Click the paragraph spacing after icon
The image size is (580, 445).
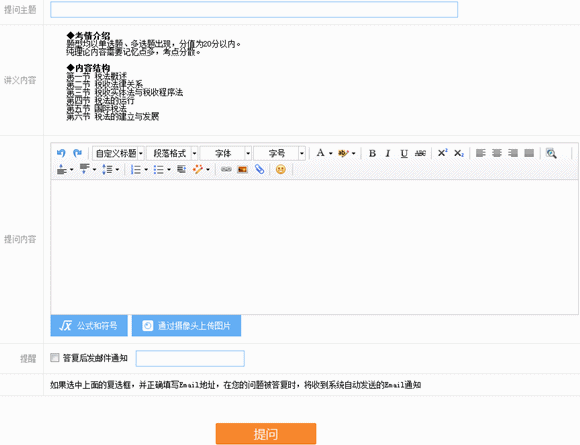[x=84, y=169]
